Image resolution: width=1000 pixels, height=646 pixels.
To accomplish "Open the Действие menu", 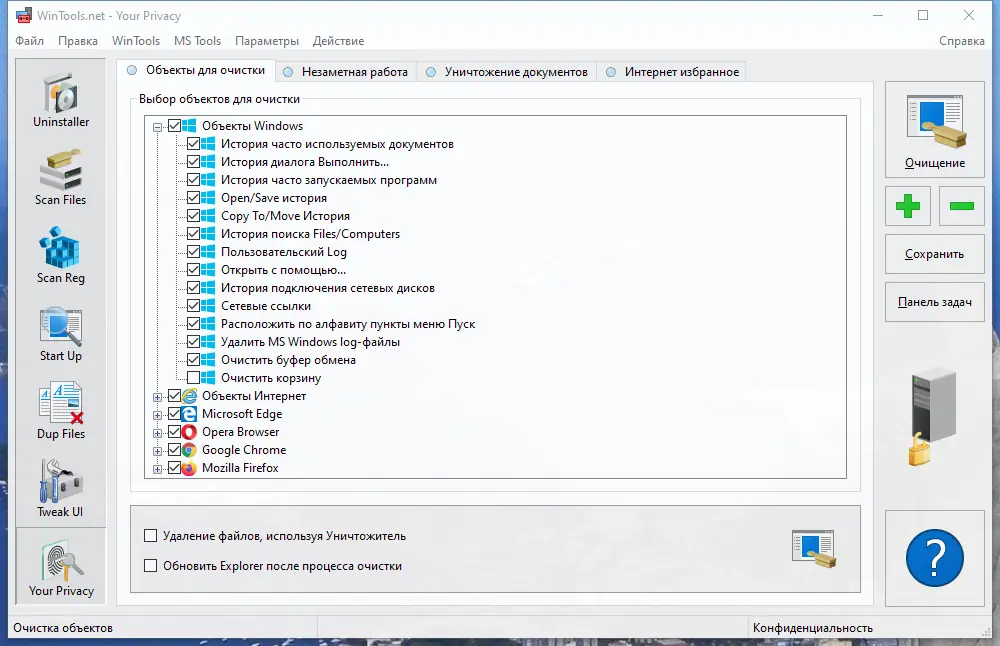I will (339, 41).
